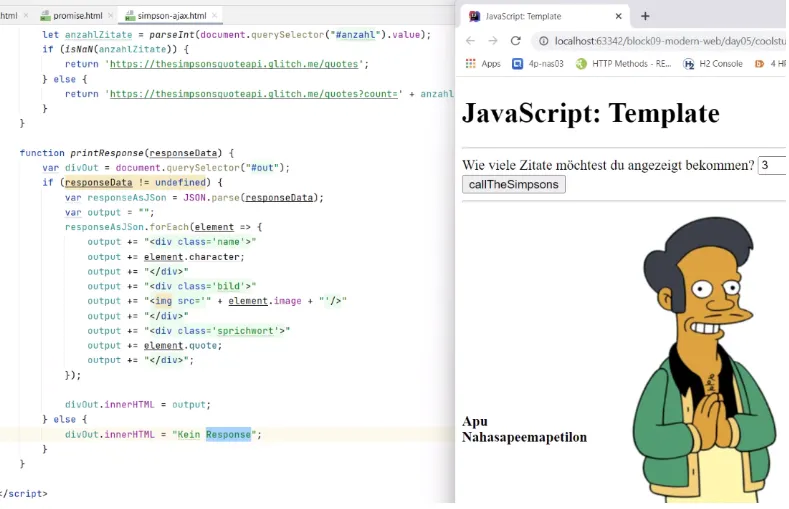789x509 pixels.
Task: Click the Apu Nahasapeemapetilon name text
Action: coord(524,429)
